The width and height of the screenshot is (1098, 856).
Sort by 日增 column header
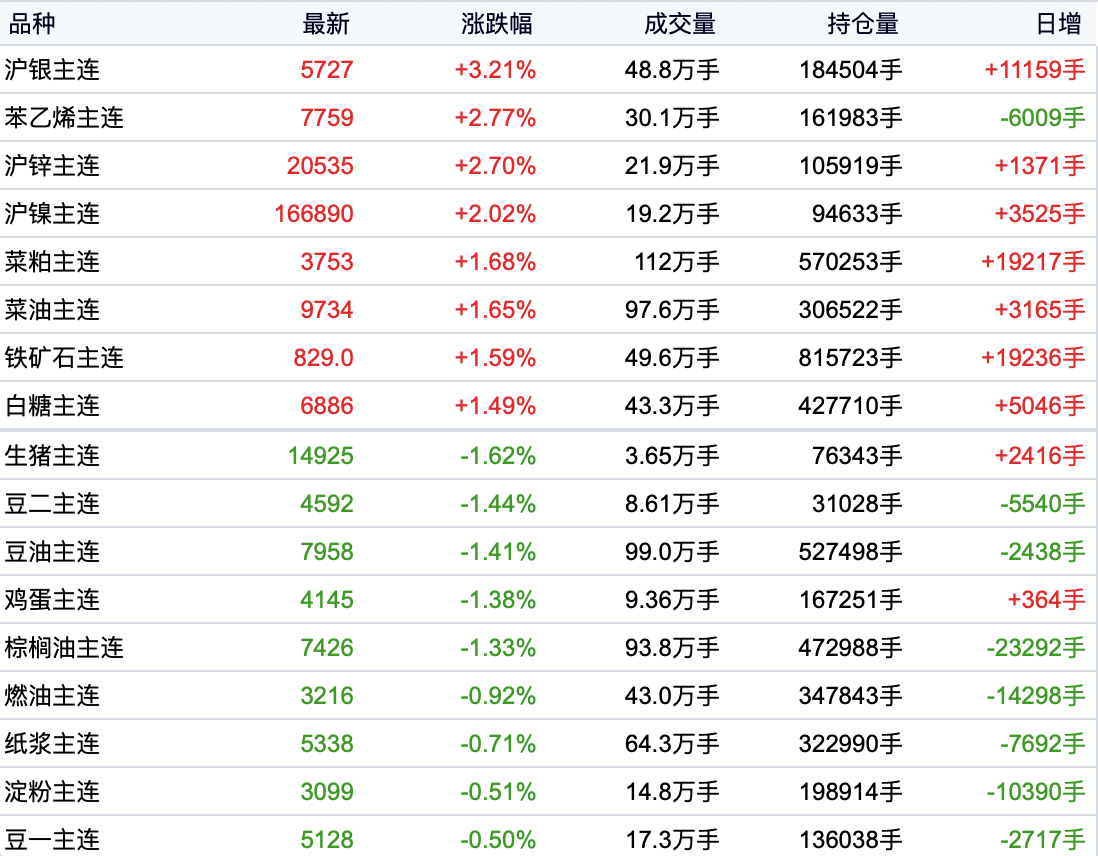tap(1059, 24)
